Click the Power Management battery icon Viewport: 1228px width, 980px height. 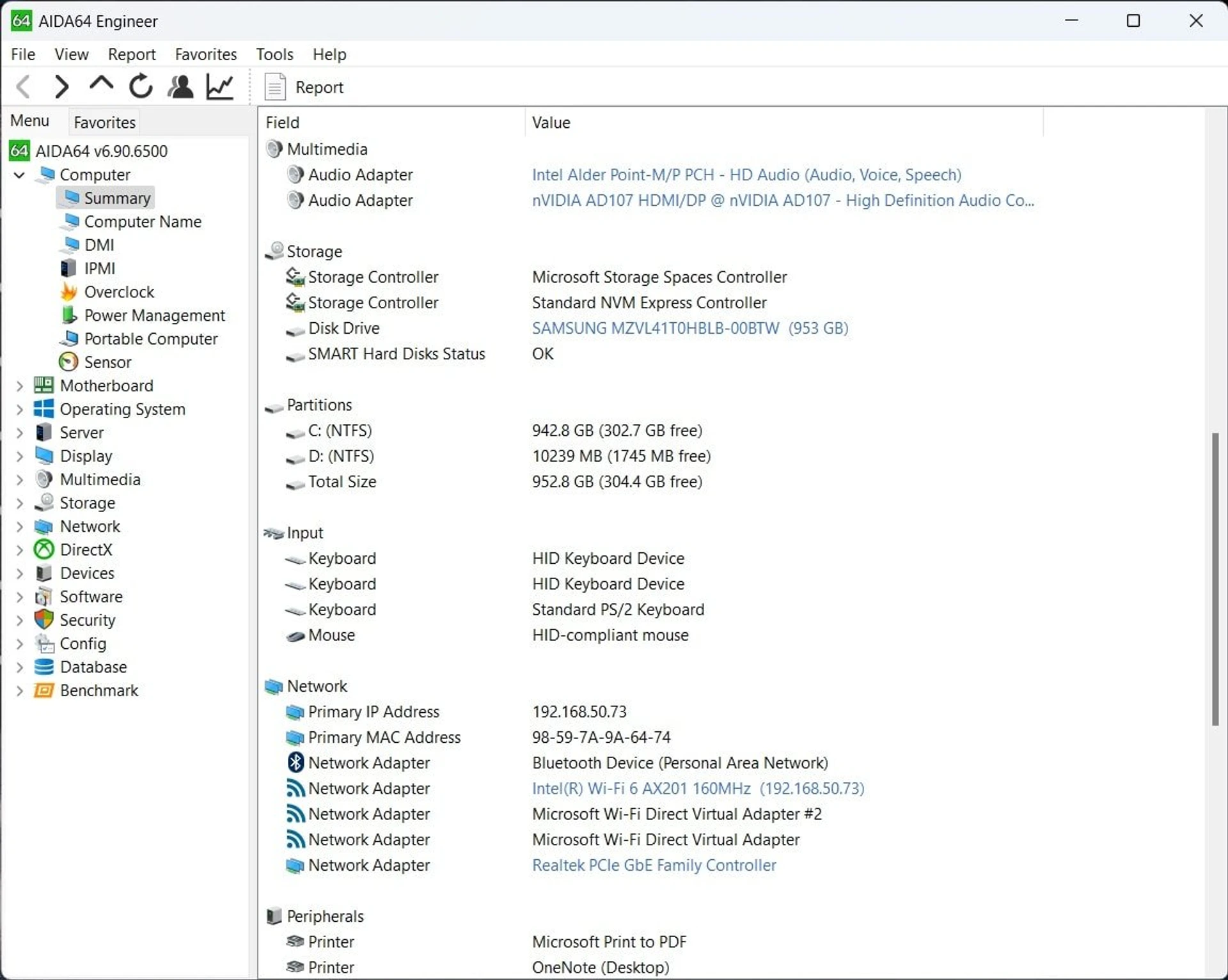pyautogui.click(x=68, y=315)
